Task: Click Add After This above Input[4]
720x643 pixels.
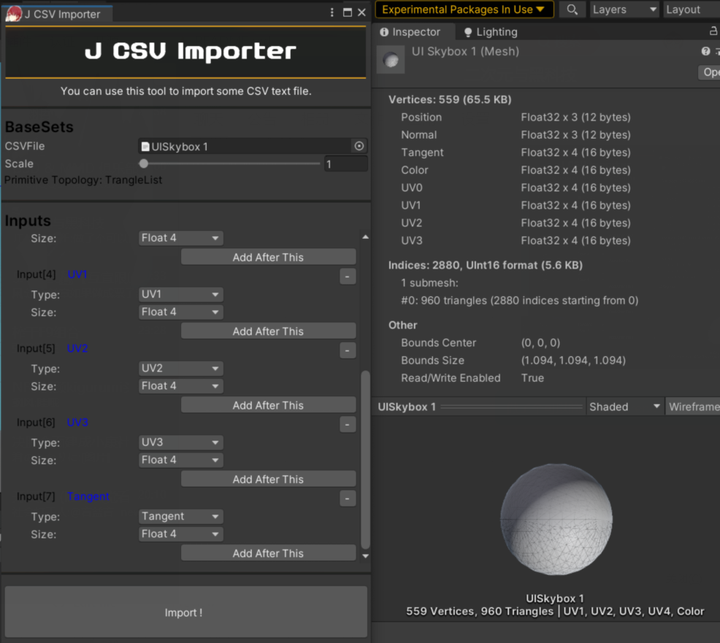Action: (268, 257)
